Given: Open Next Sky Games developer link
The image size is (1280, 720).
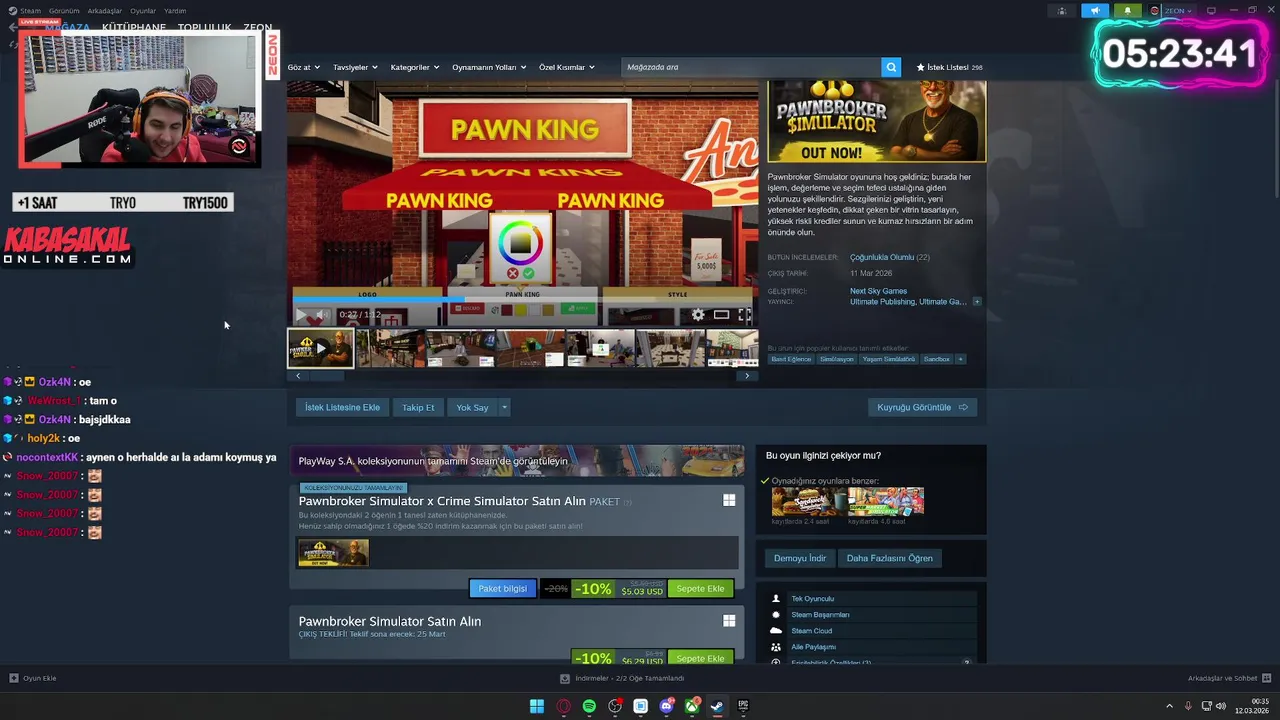Looking at the screenshot, I should [x=879, y=291].
